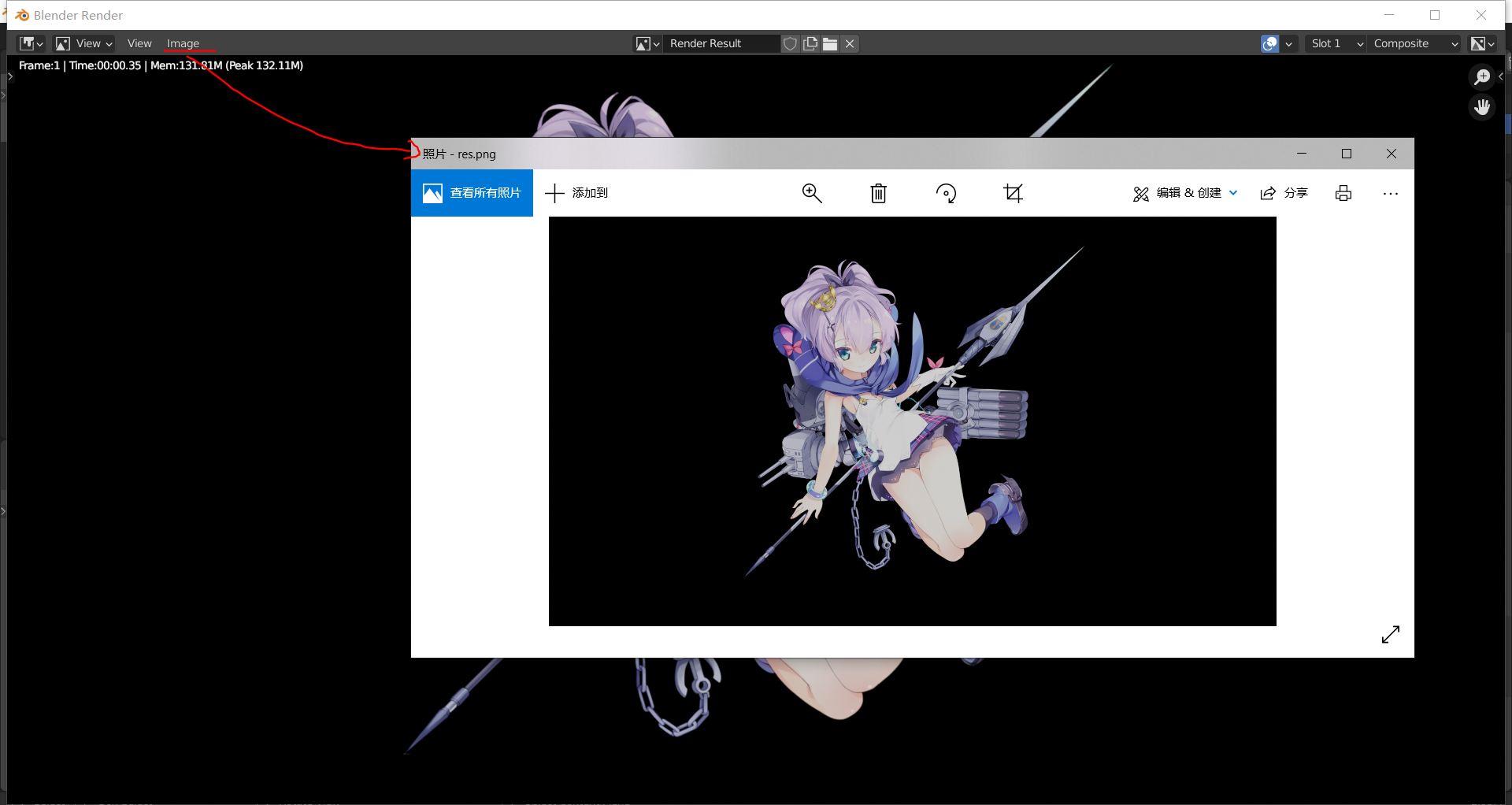Toggle the fake user shield icon
The width and height of the screenshot is (1512, 805).
(790, 44)
